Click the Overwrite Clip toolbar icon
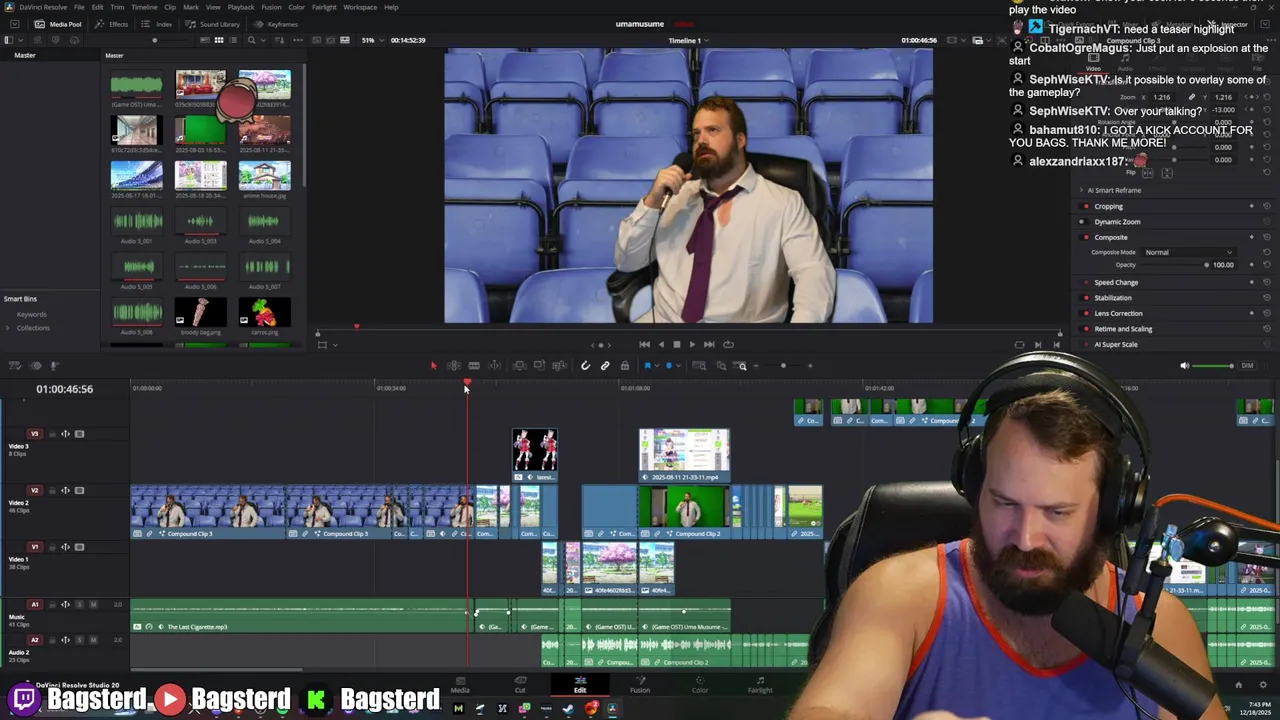 click(x=539, y=366)
